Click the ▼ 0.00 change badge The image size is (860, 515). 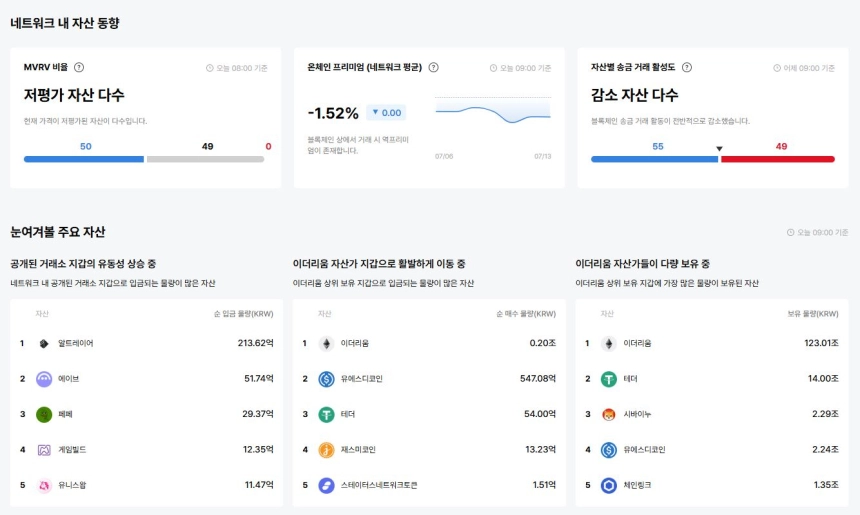pos(386,112)
